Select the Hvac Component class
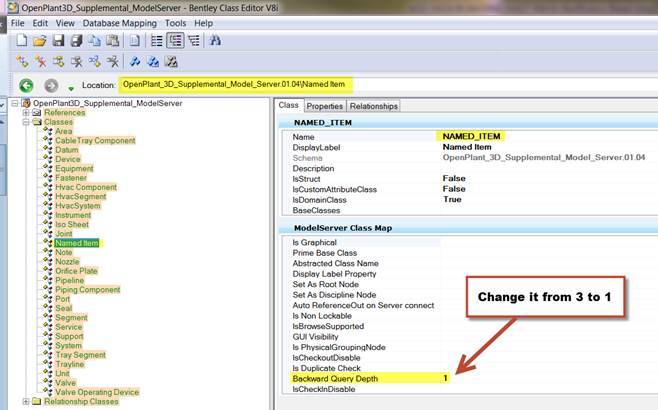Image resolution: width=658 pixels, height=410 pixels. (86, 187)
